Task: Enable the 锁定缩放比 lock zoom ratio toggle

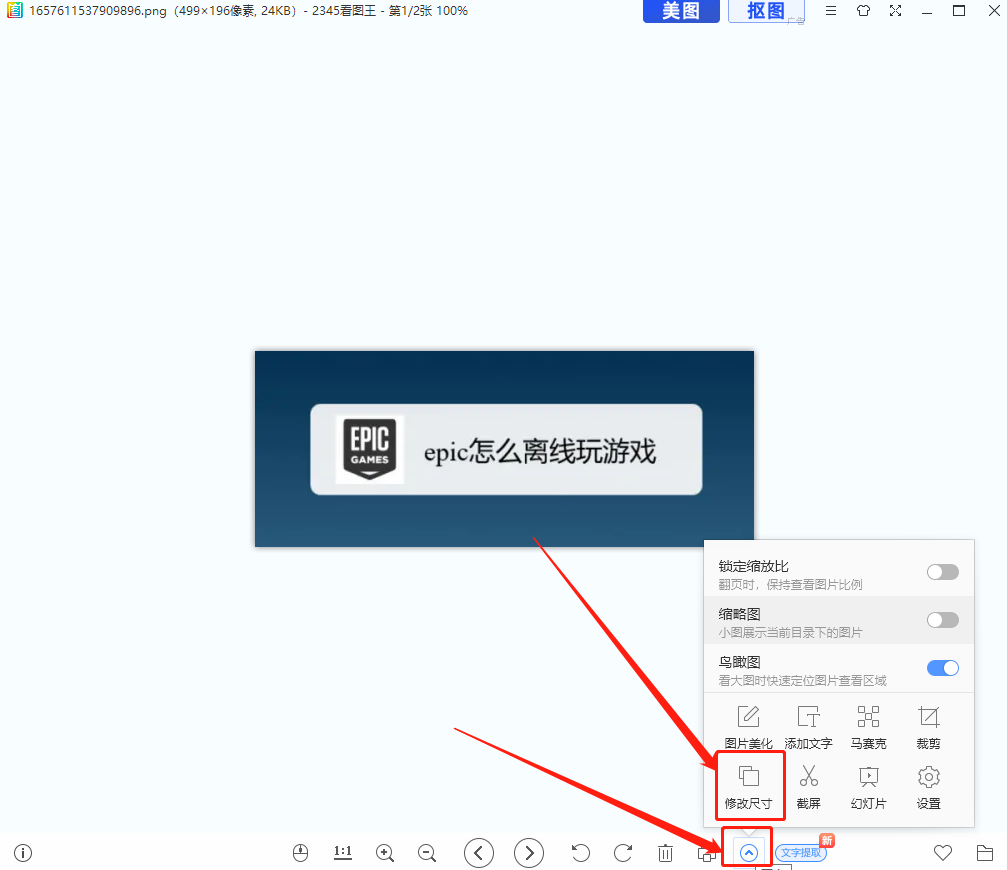Action: pyautogui.click(x=941, y=571)
